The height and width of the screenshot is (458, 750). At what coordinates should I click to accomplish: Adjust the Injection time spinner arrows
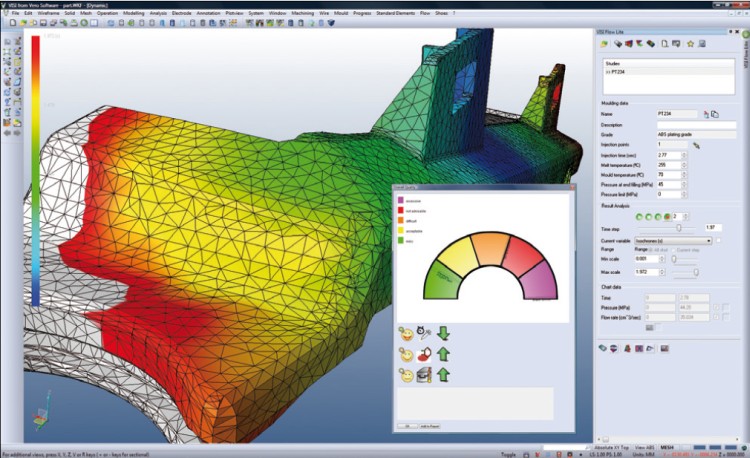coord(684,156)
